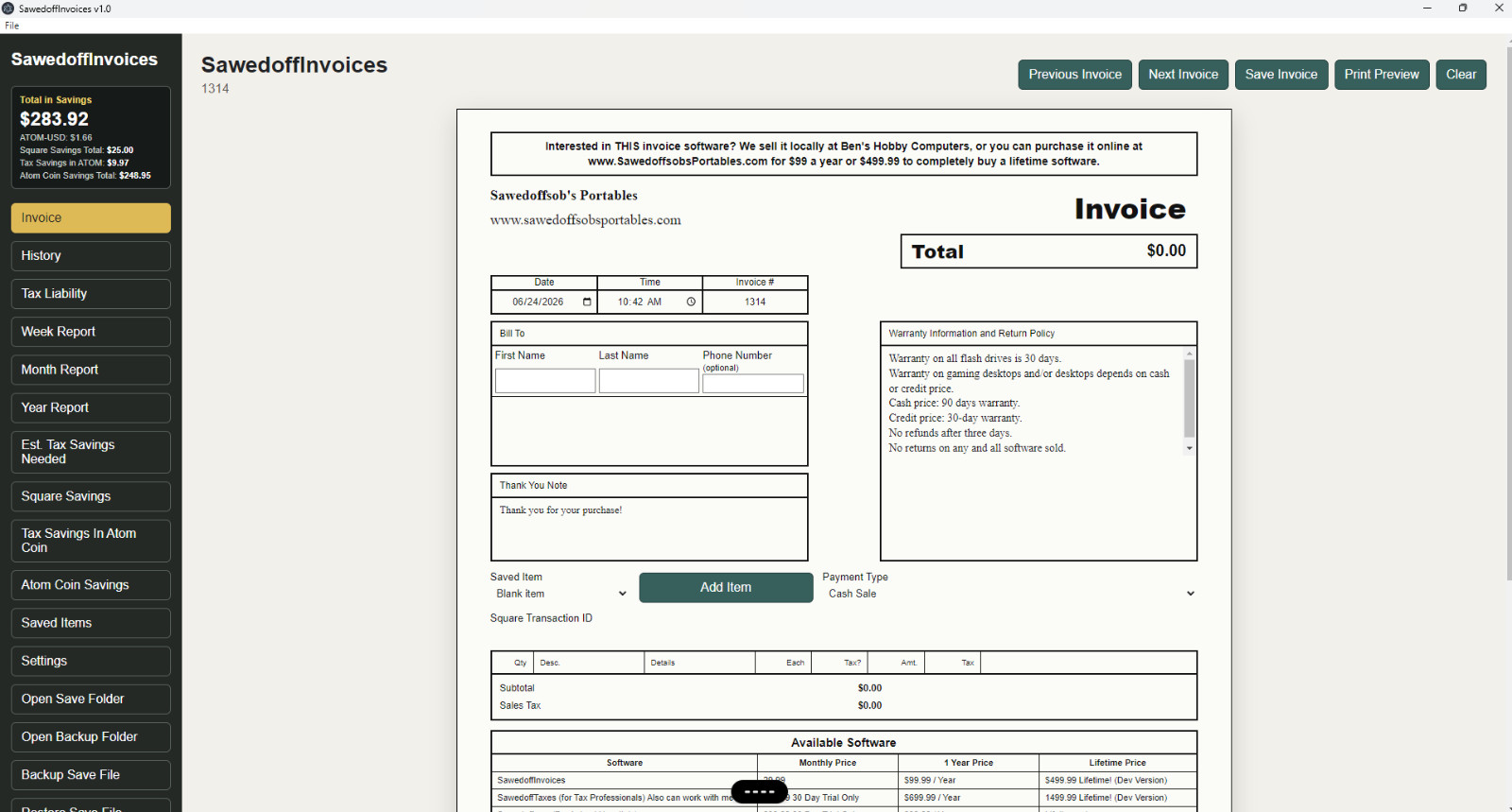
Task: Open Atom Coin Savings page
Action: [91, 585]
